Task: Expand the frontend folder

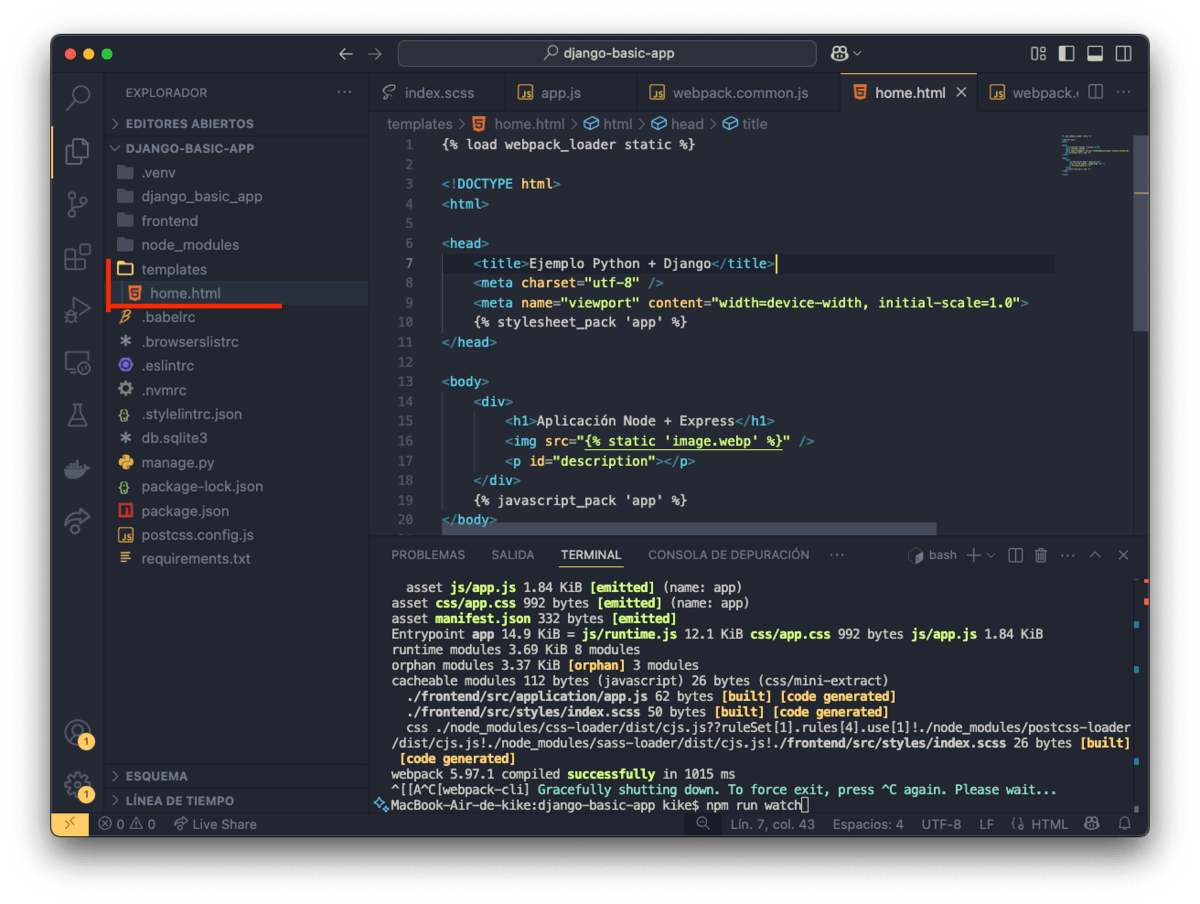Action: click(x=236, y=220)
